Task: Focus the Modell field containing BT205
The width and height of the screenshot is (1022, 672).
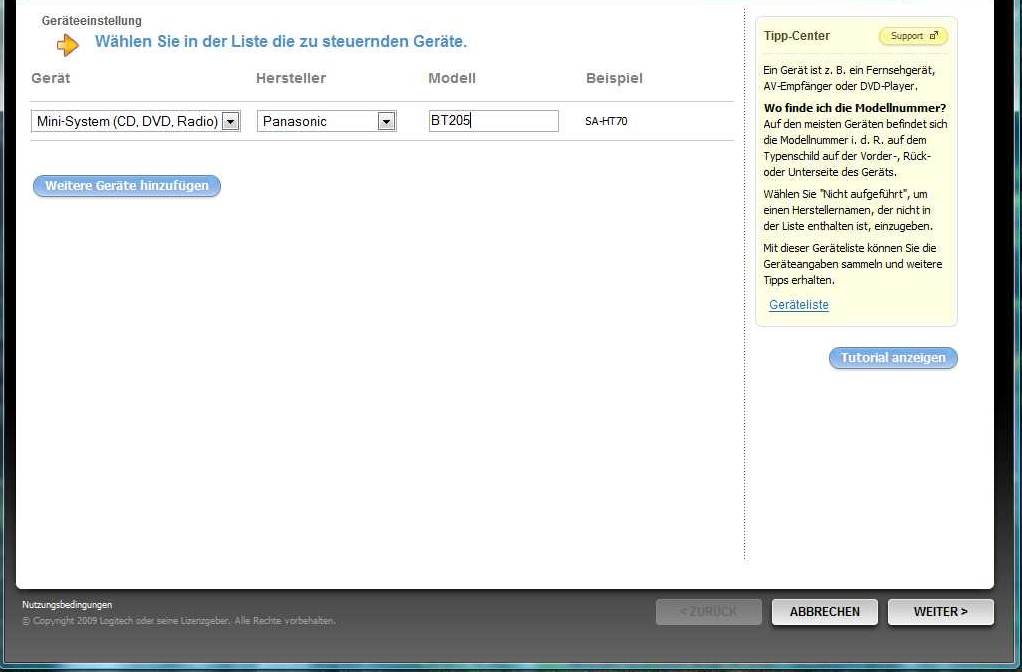Action: point(493,121)
